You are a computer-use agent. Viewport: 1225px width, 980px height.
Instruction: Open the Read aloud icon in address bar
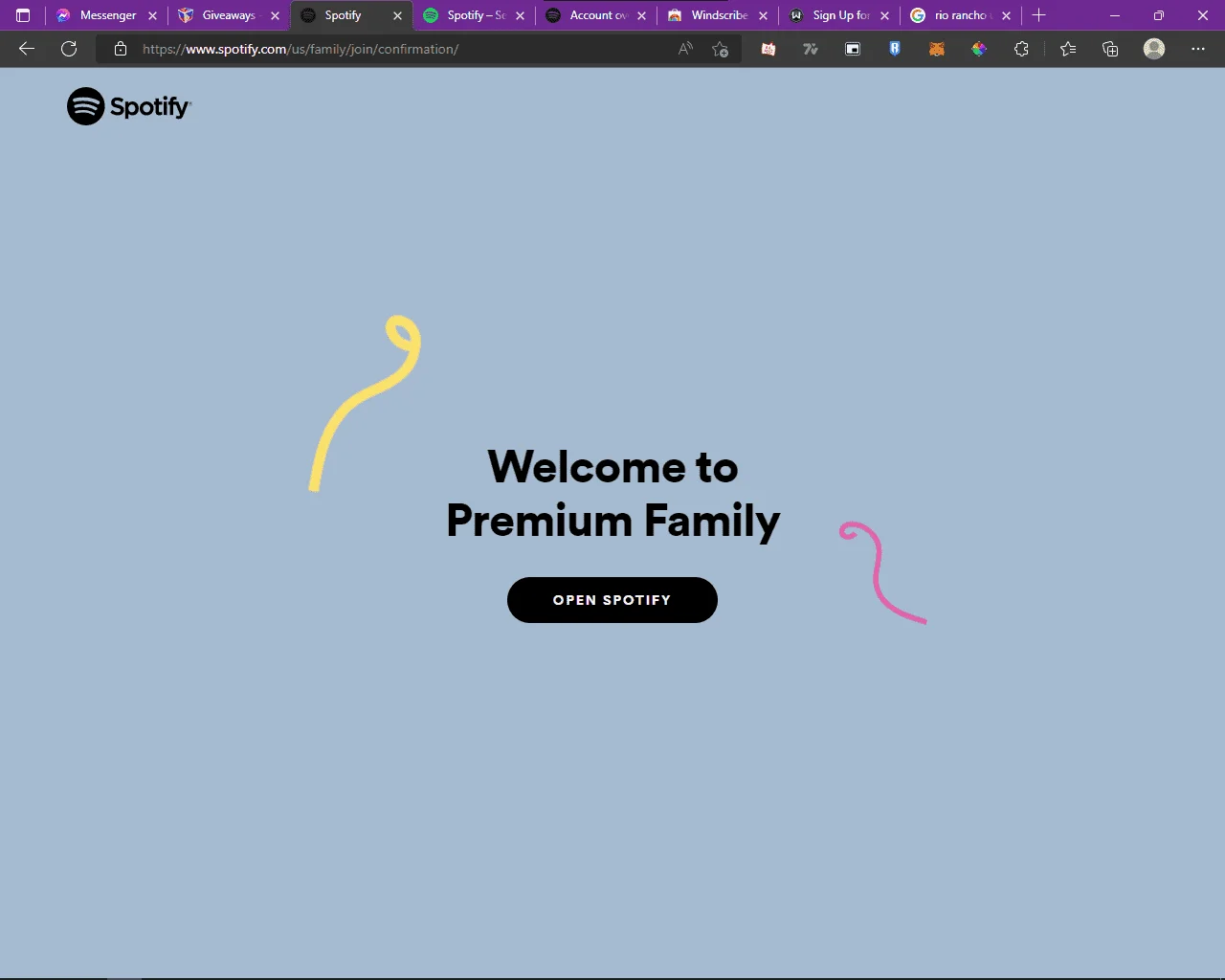[685, 49]
